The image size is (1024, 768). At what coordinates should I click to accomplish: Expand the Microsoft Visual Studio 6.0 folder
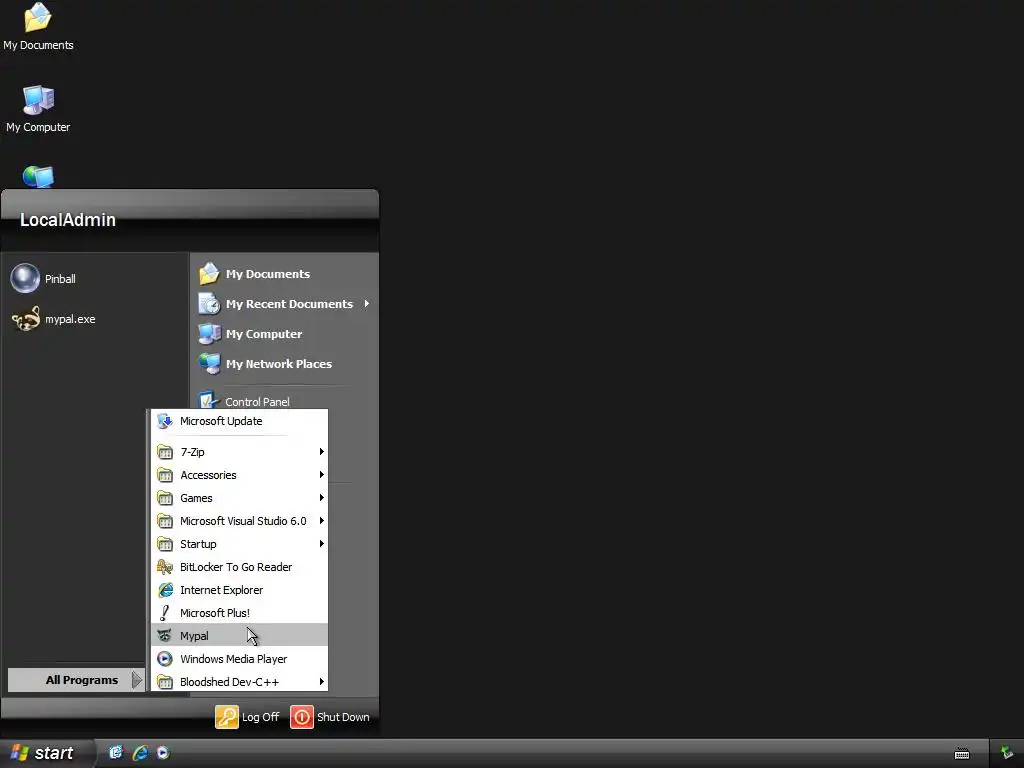point(239,521)
